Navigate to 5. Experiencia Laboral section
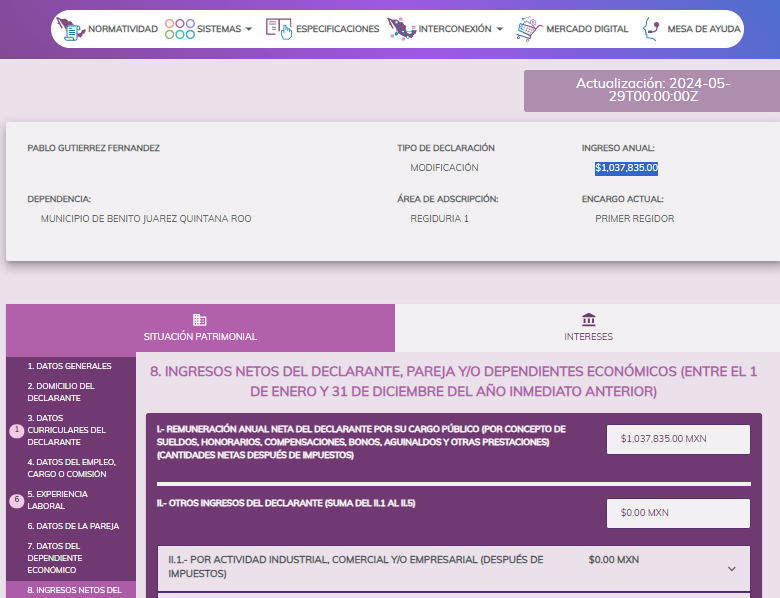The height and width of the screenshot is (598, 780). pos(57,500)
